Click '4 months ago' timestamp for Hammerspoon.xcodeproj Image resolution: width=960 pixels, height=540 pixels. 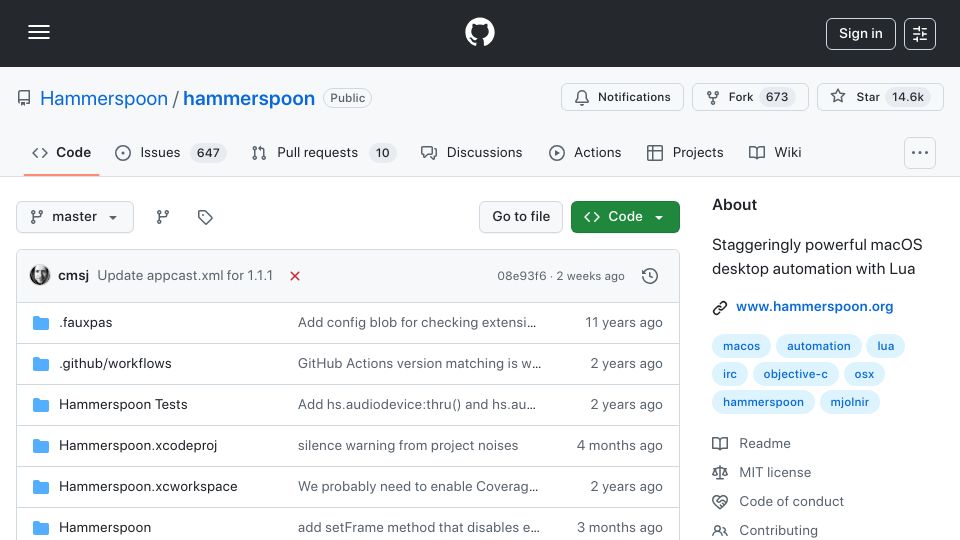(x=620, y=446)
